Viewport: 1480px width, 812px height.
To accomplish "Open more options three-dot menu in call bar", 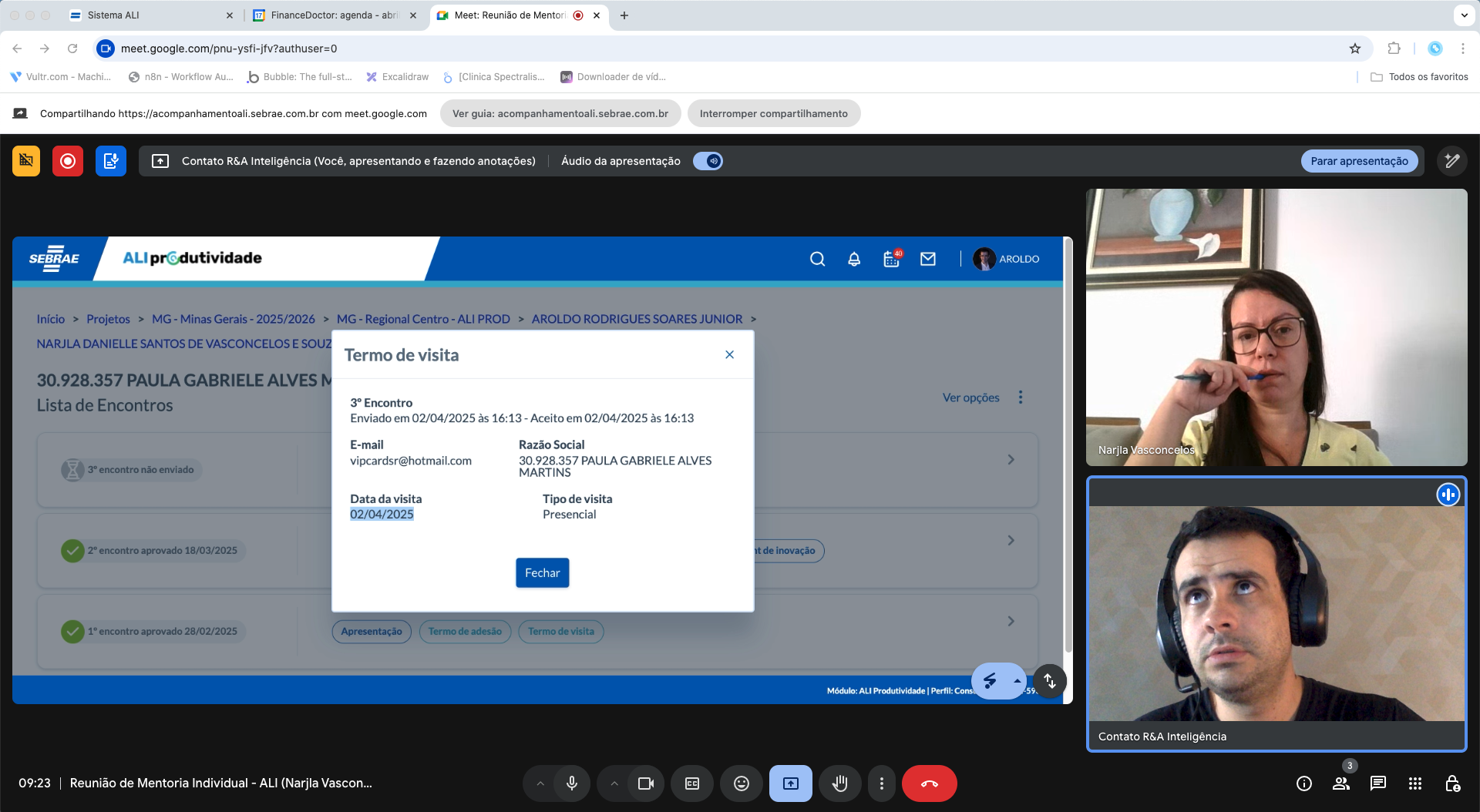I will click(882, 783).
